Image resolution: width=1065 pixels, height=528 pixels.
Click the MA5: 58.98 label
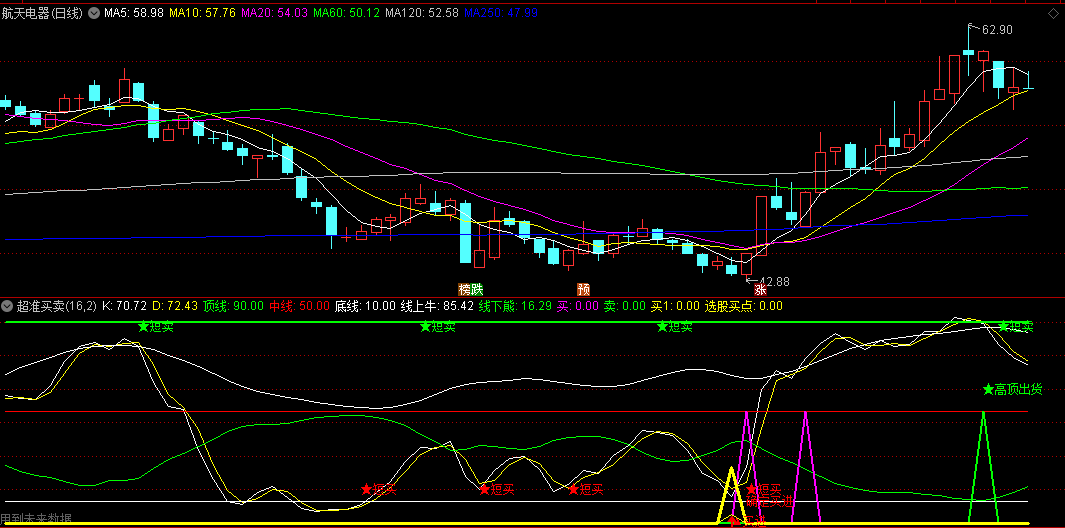click(134, 13)
